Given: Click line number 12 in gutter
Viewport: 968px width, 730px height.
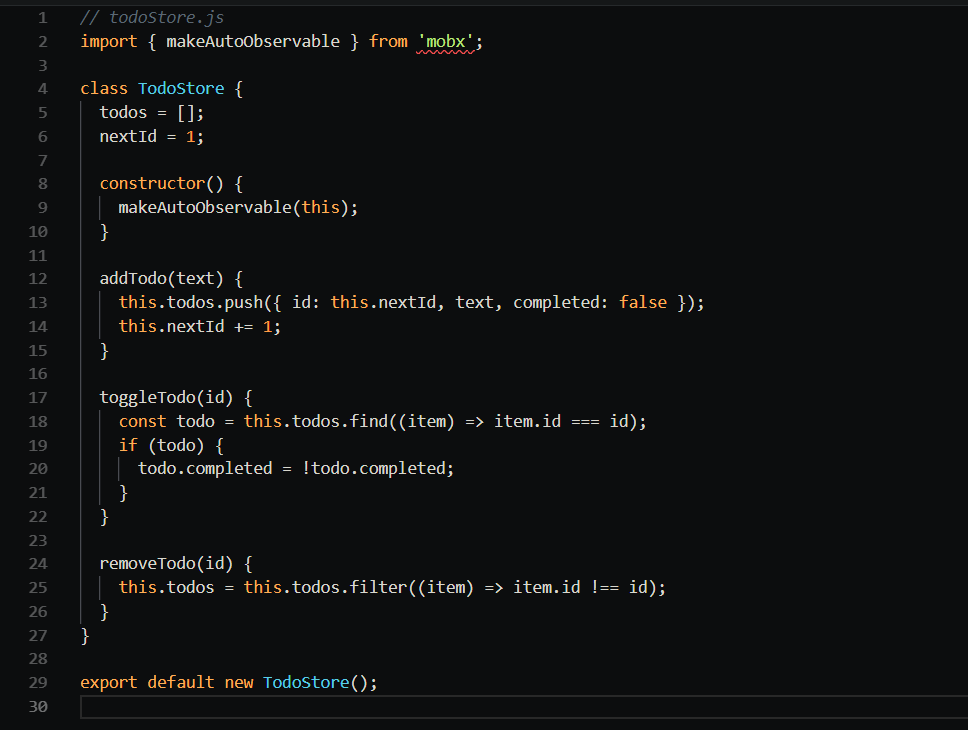Looking at the screenshot, I should pos(38,279).
